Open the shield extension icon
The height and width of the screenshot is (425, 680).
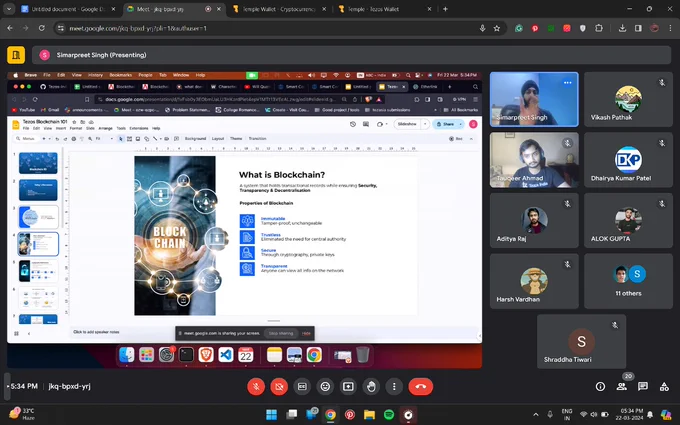[x=583, y=28]
